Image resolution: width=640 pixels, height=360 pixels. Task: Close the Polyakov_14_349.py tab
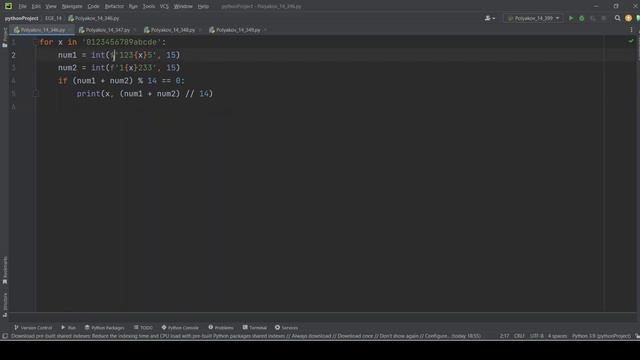pyautogui.click(x=265, y=30)
